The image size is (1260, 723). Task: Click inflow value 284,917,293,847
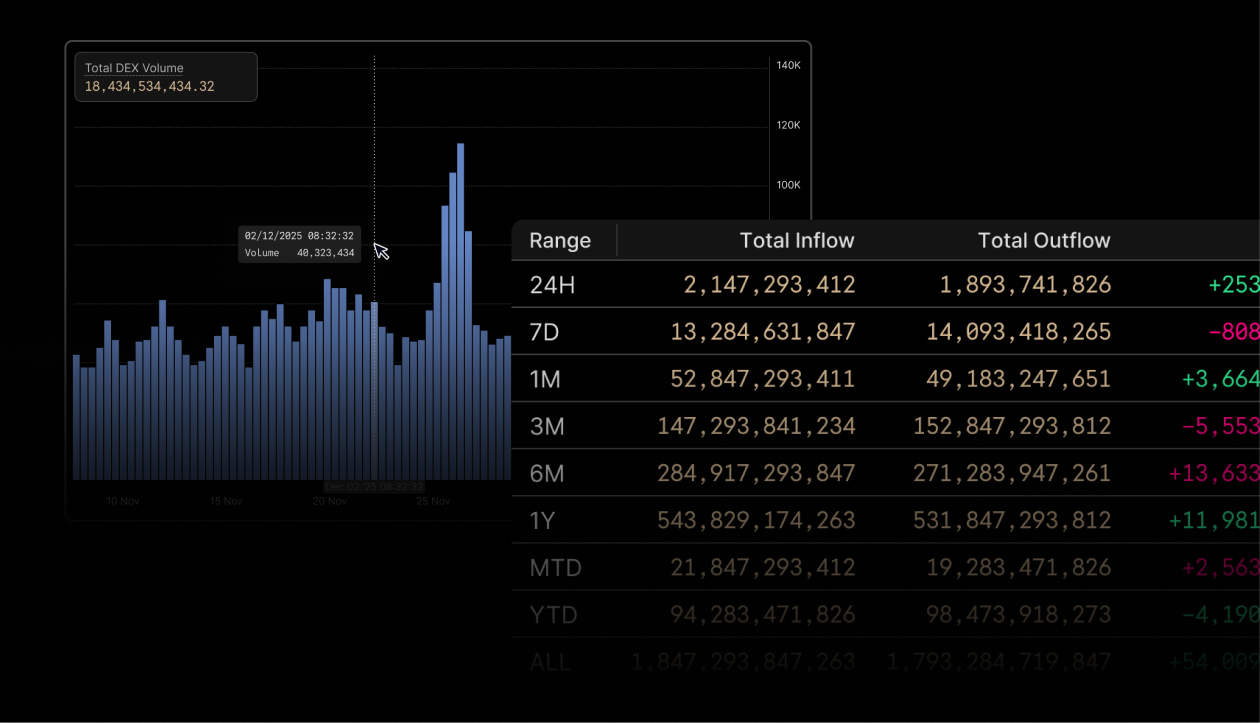[756, 473]
